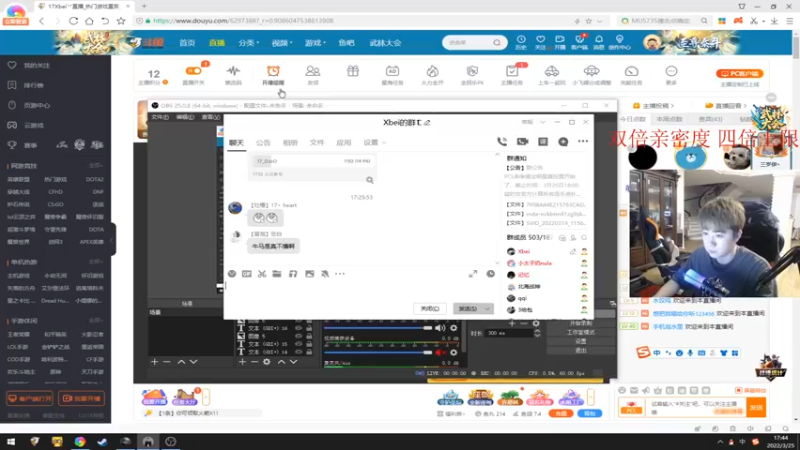Image resolution: width=800 pixels, height=450 pixels.
Task: Click the QQ chat message input area
Action: coord(360,291)
